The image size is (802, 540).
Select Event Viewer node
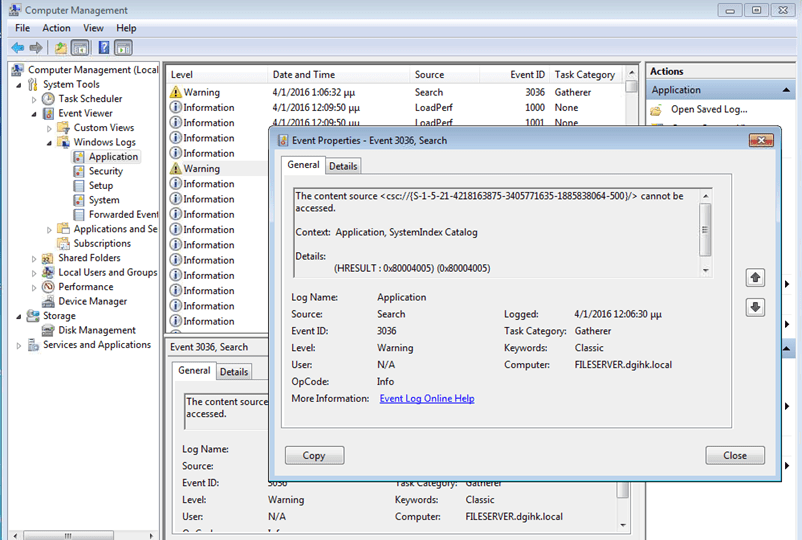point(85,113)
